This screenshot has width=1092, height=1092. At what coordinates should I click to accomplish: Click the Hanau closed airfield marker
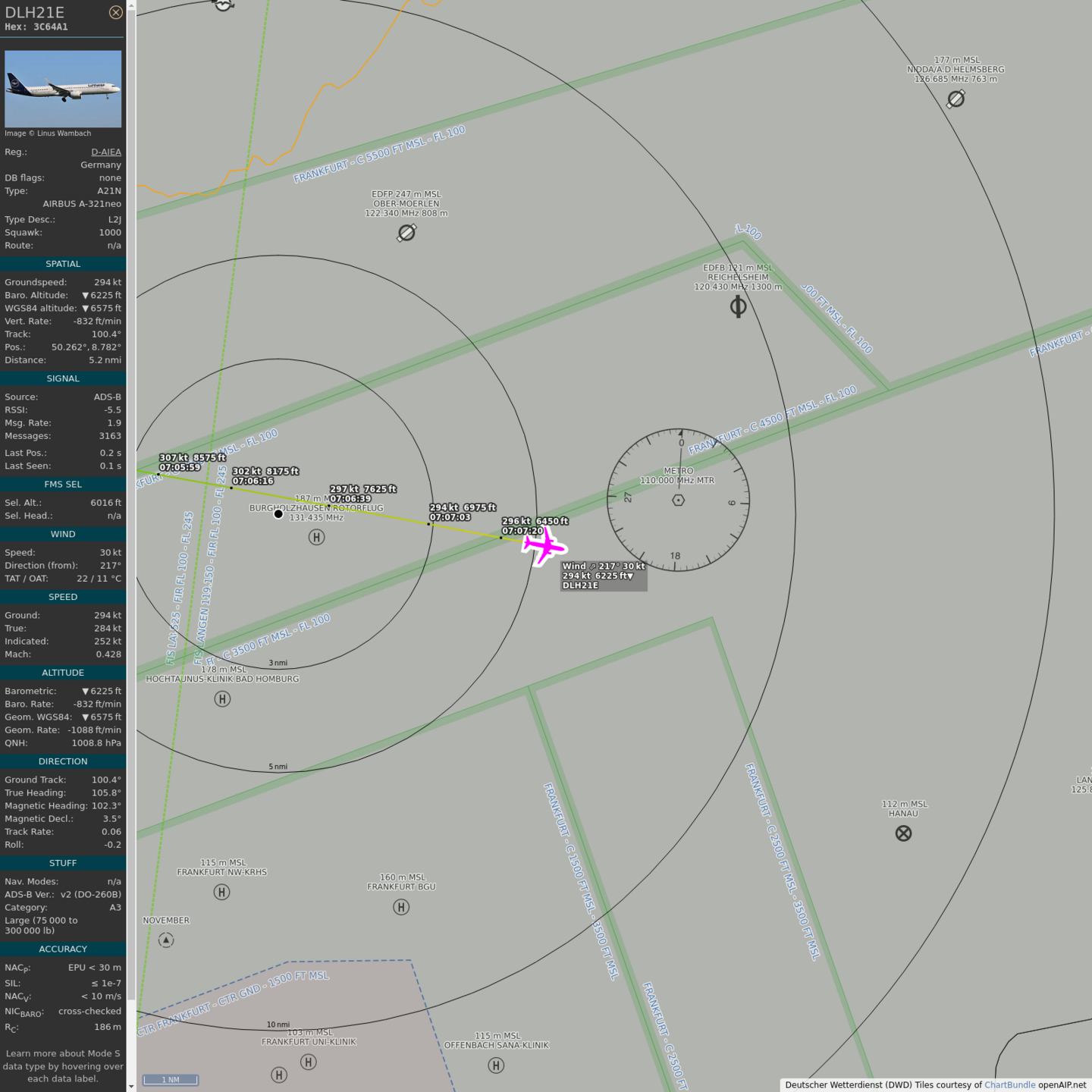click(x=903, y=833)
